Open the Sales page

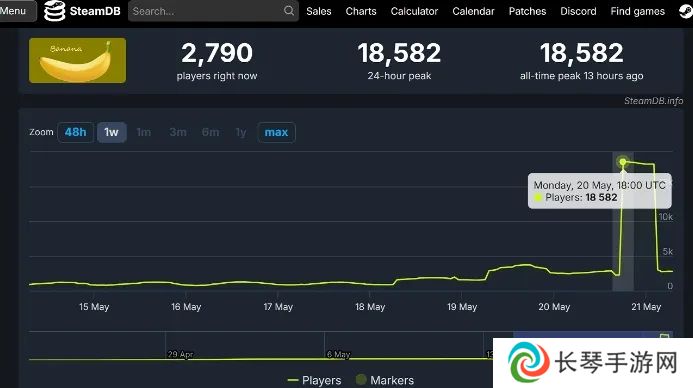tap(319, 11)
